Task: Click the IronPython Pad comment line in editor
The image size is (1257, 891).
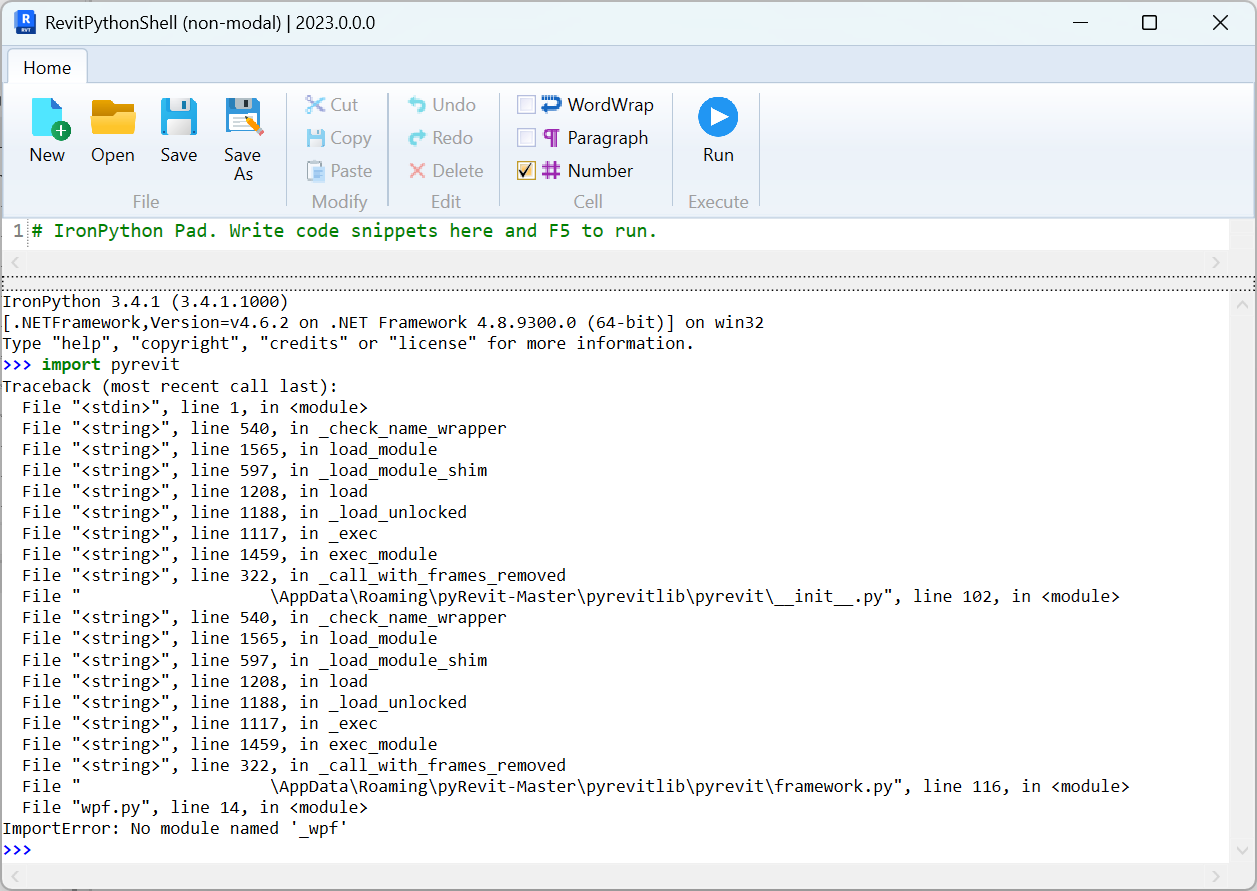Action: pos(344,231)
